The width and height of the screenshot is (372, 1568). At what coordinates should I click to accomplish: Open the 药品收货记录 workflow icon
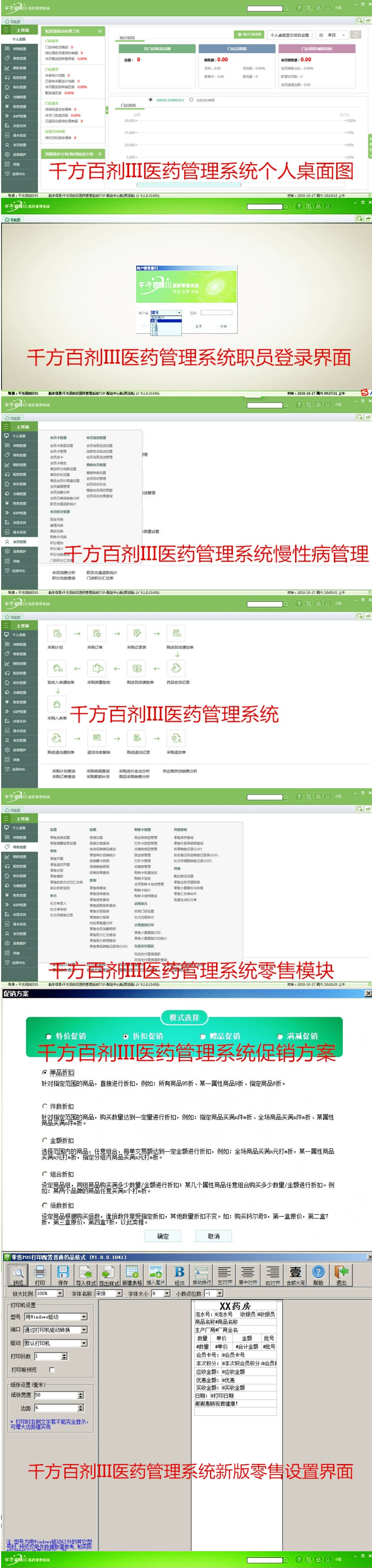(x=176, y=668)
